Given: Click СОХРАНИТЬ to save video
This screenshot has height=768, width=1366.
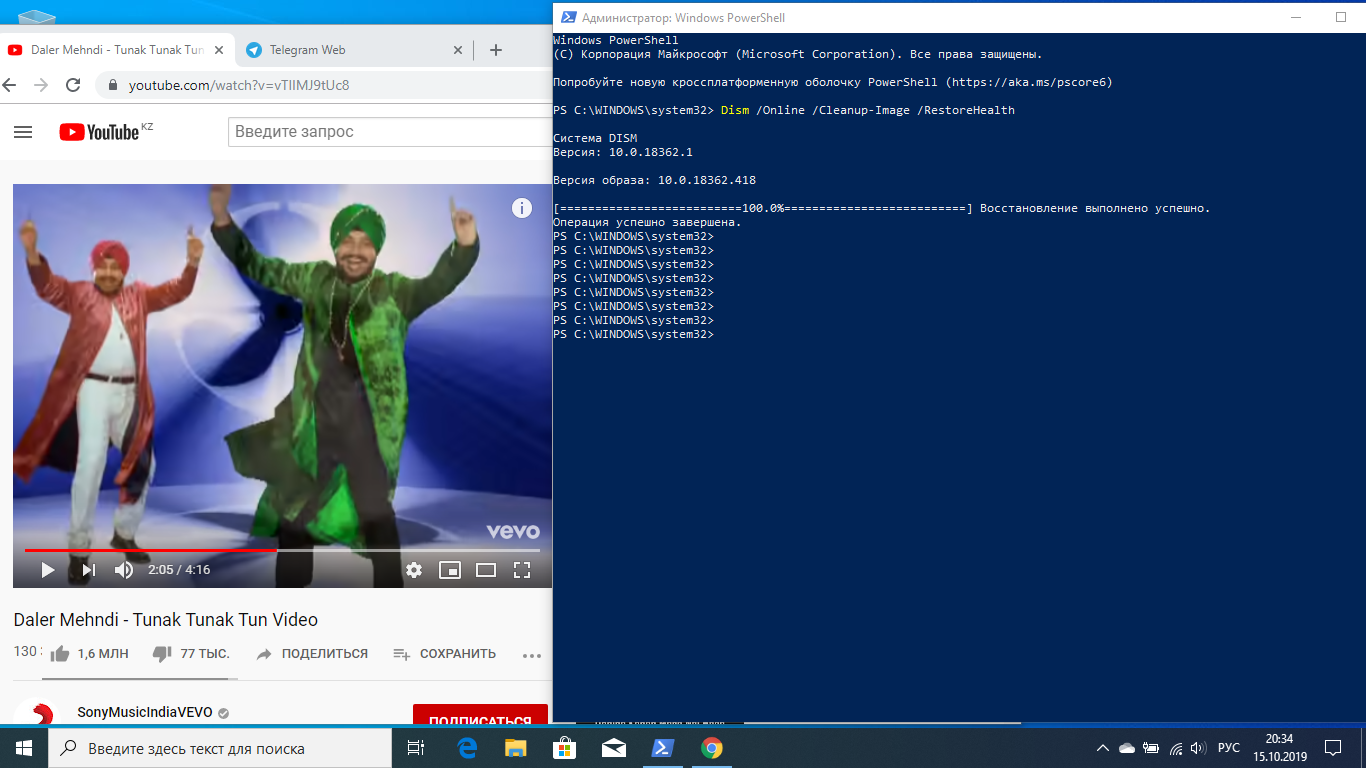Looking at the screenshot, I should 444,654.
